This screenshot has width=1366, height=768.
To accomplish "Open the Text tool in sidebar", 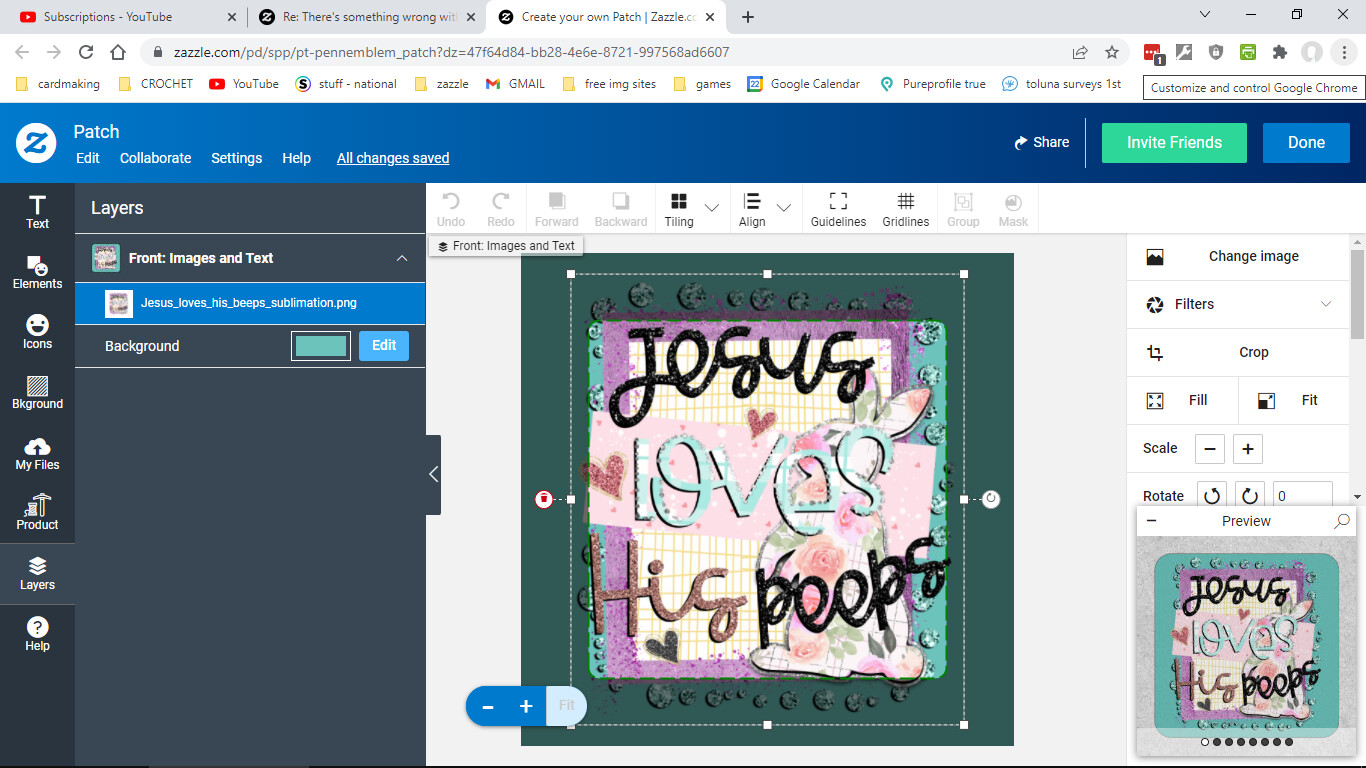I will tap(37, 212).
